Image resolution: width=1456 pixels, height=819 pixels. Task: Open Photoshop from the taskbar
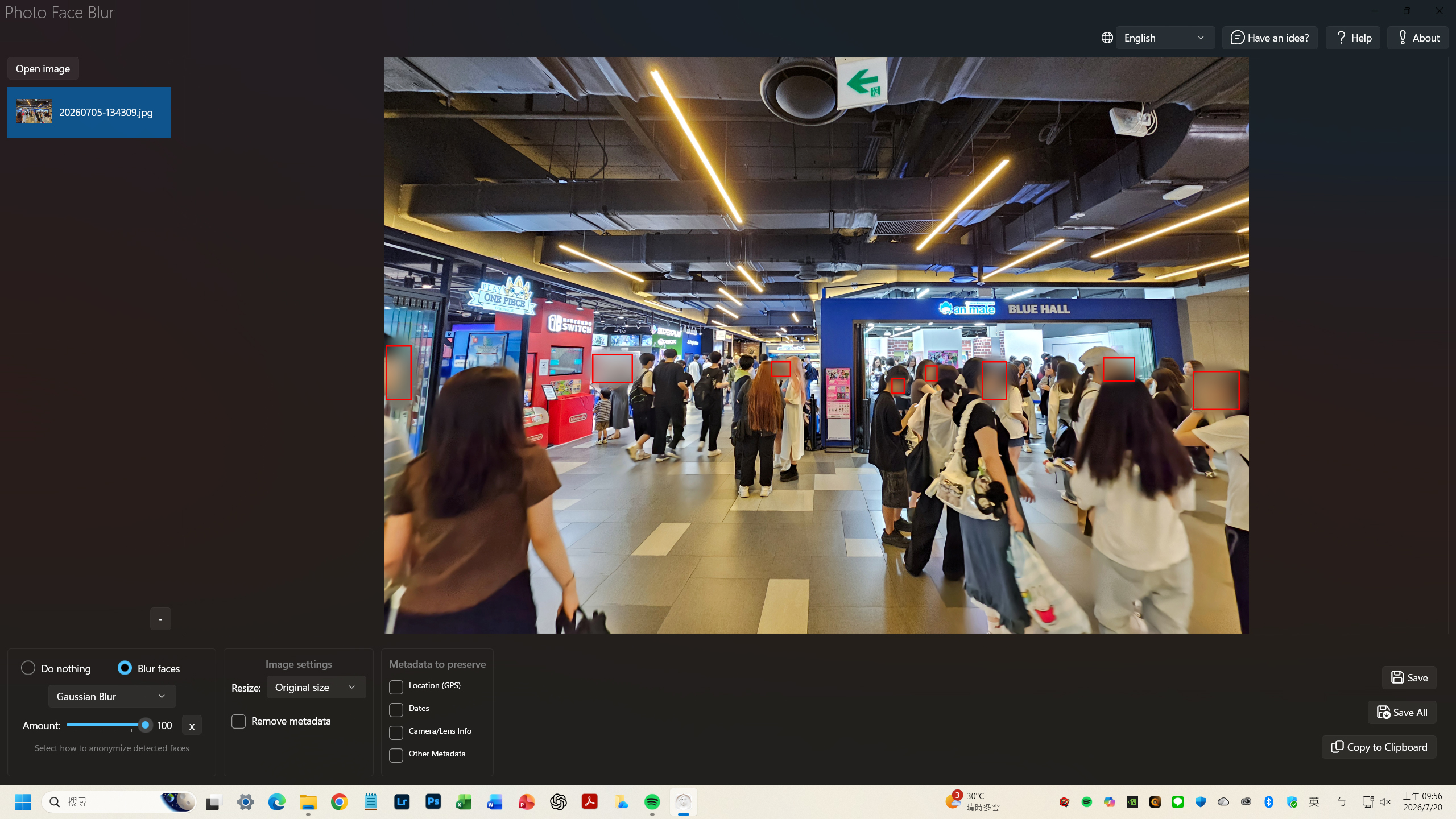pyautogui.click(x=433, y=802)
